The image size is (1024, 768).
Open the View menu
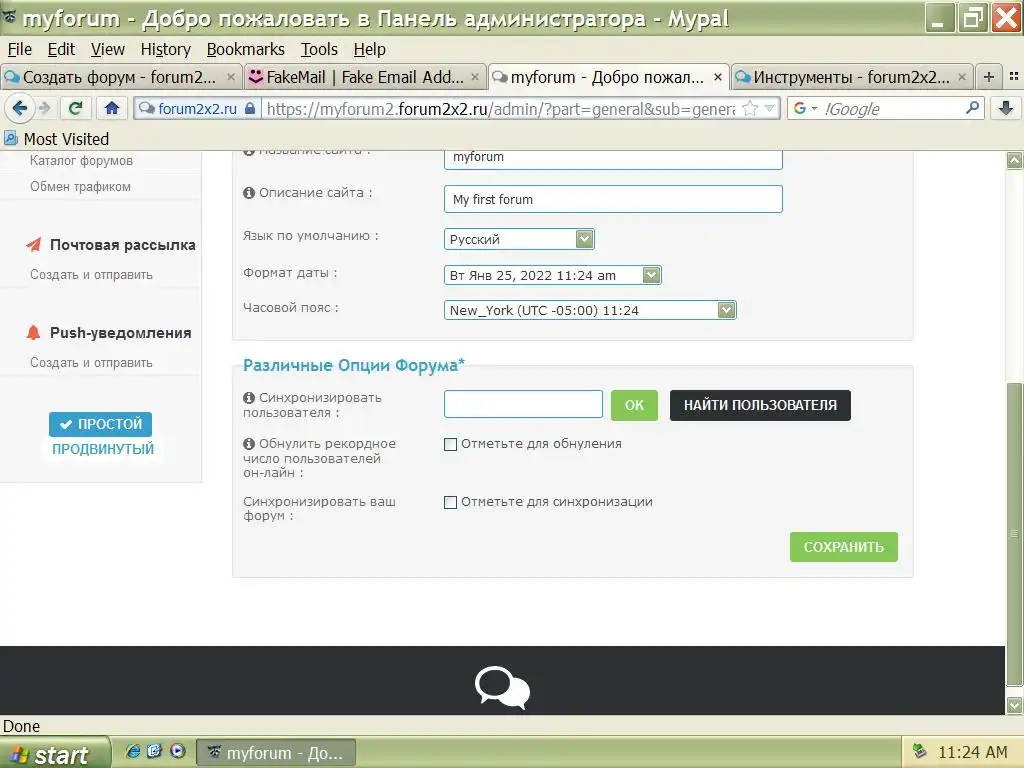point(108,49)
